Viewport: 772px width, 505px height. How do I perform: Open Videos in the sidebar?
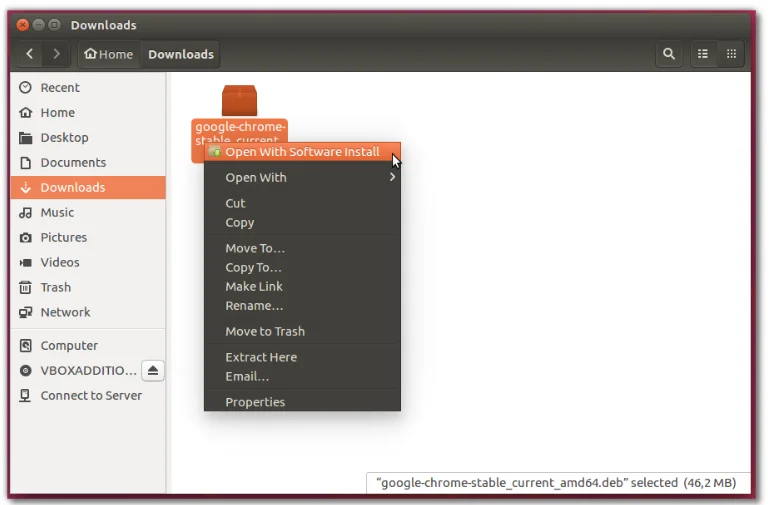click(88, 262)
